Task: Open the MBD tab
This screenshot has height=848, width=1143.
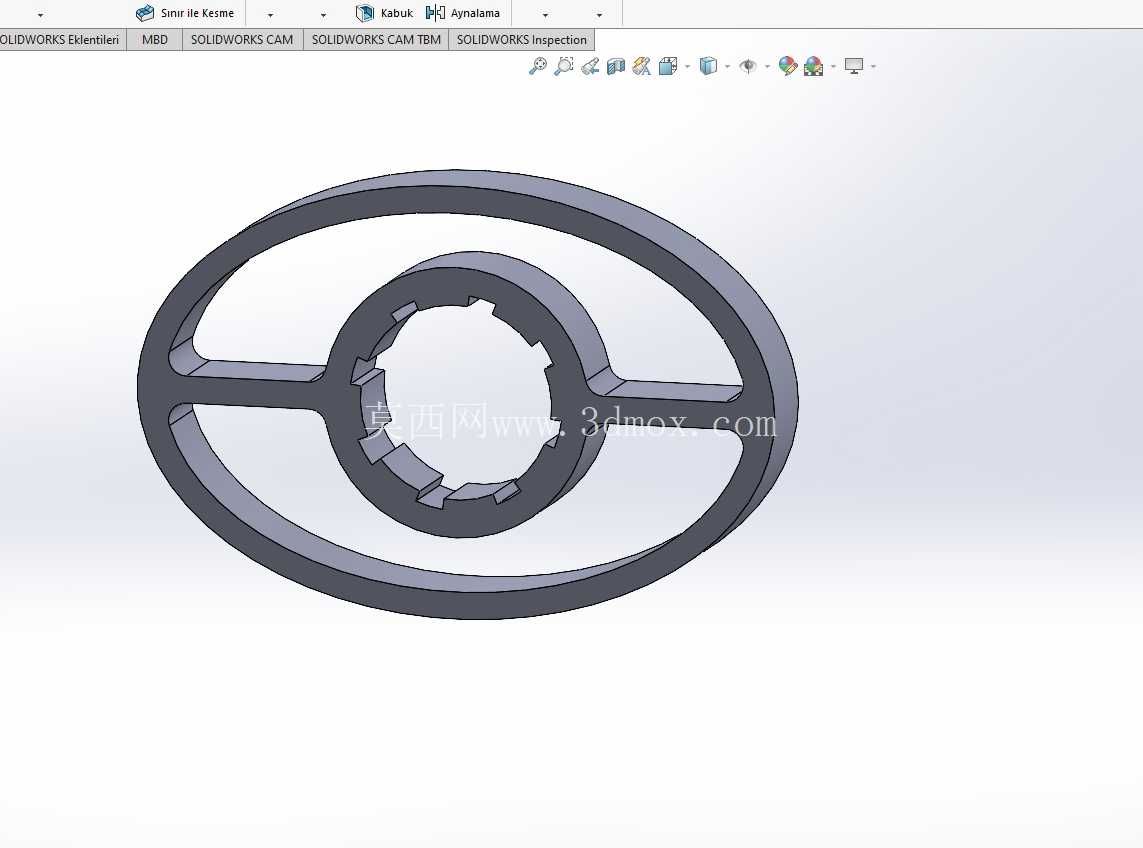Action: 155,39
